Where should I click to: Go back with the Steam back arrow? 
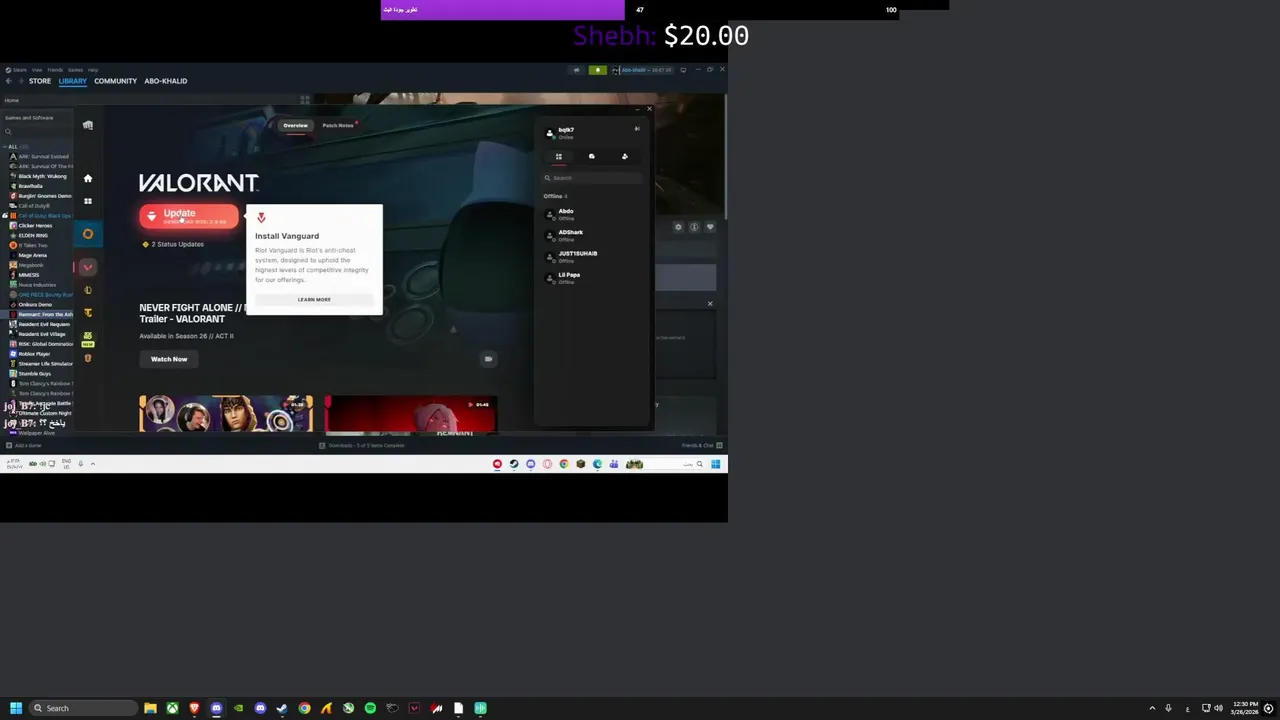[8, 81]
